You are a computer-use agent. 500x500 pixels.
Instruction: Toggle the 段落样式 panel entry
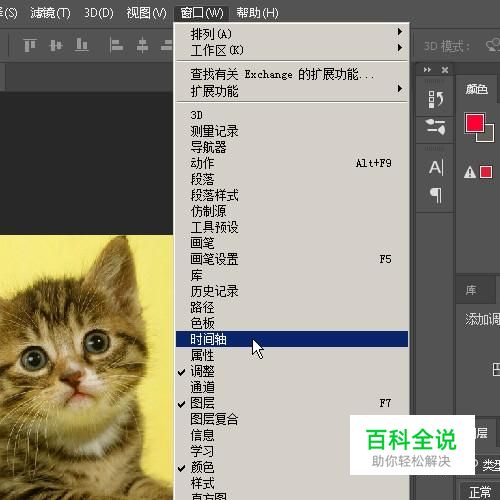292,195
